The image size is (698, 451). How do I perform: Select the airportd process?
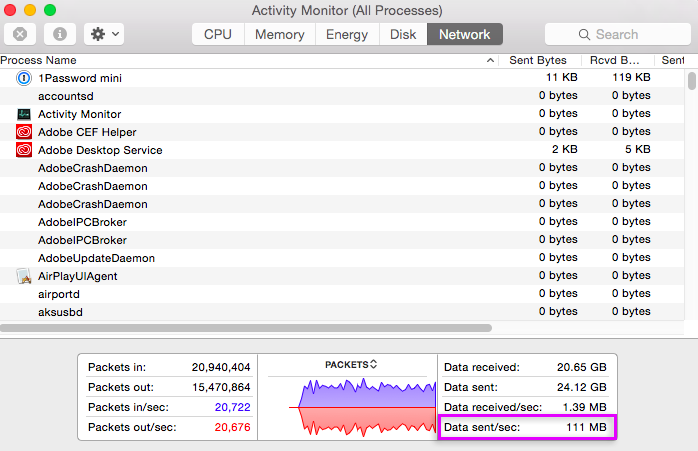[x=59, y=294]
